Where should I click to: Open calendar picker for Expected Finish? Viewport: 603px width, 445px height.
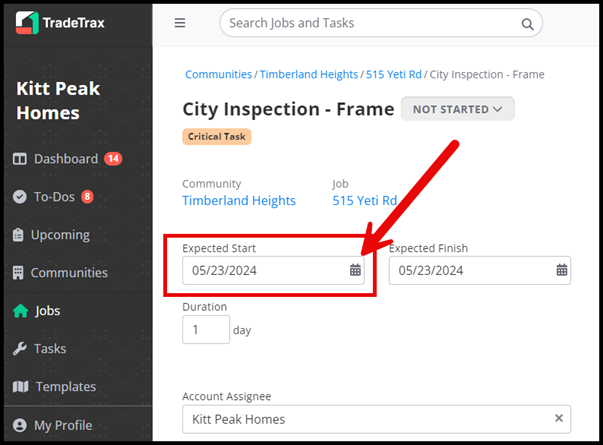pyautogui.click(x=561, y=270)
